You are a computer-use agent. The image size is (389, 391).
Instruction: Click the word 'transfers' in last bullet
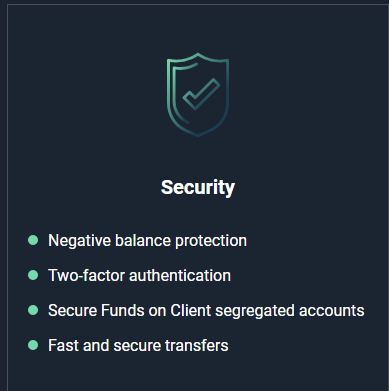click(x=197, y=345)
